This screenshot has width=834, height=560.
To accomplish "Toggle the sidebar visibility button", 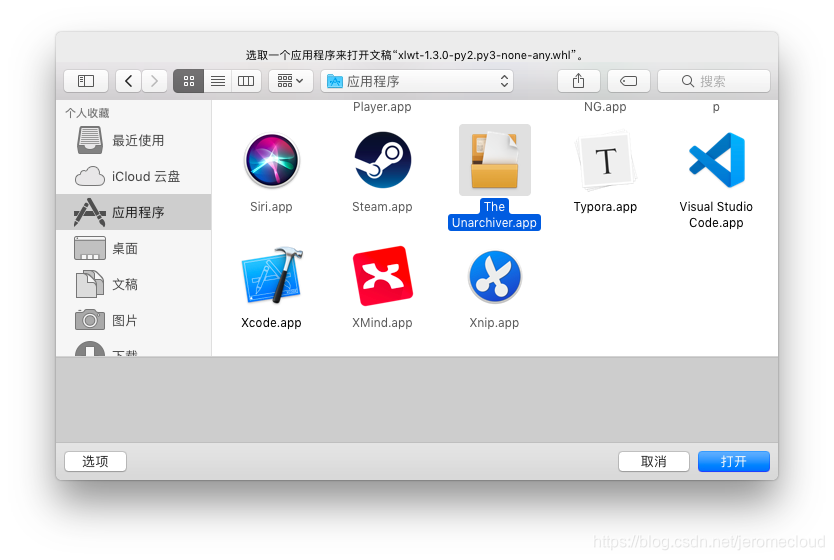I will [86, 81].
